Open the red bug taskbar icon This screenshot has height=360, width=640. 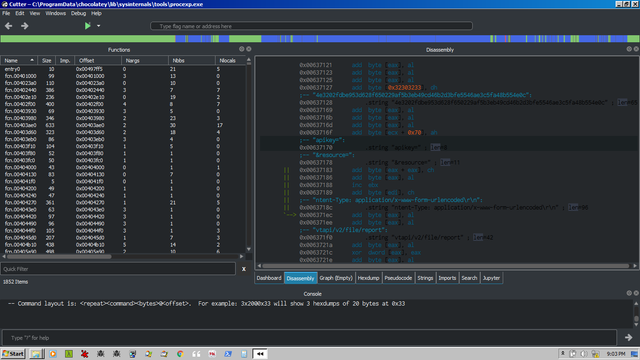coord(84,354)
